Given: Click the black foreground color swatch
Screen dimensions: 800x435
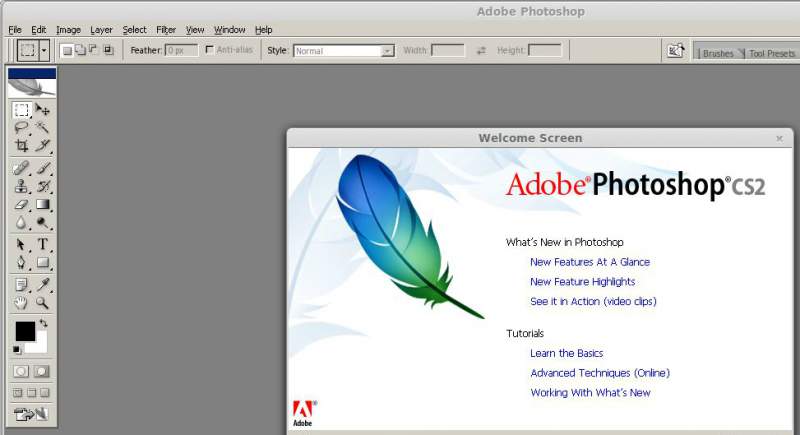Looking at the screenshot, I should click(24, 330).
